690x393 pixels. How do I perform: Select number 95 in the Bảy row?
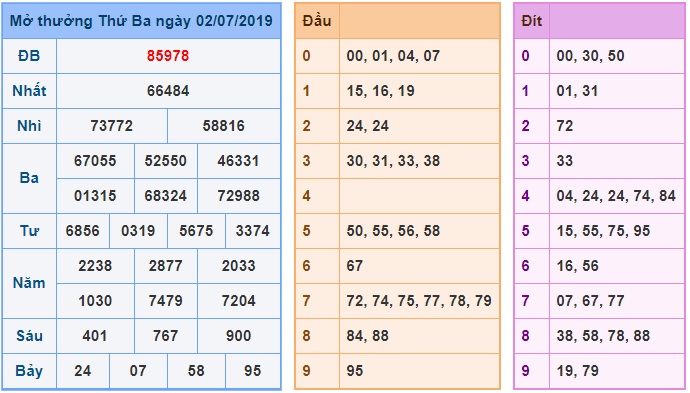point(252,371)
